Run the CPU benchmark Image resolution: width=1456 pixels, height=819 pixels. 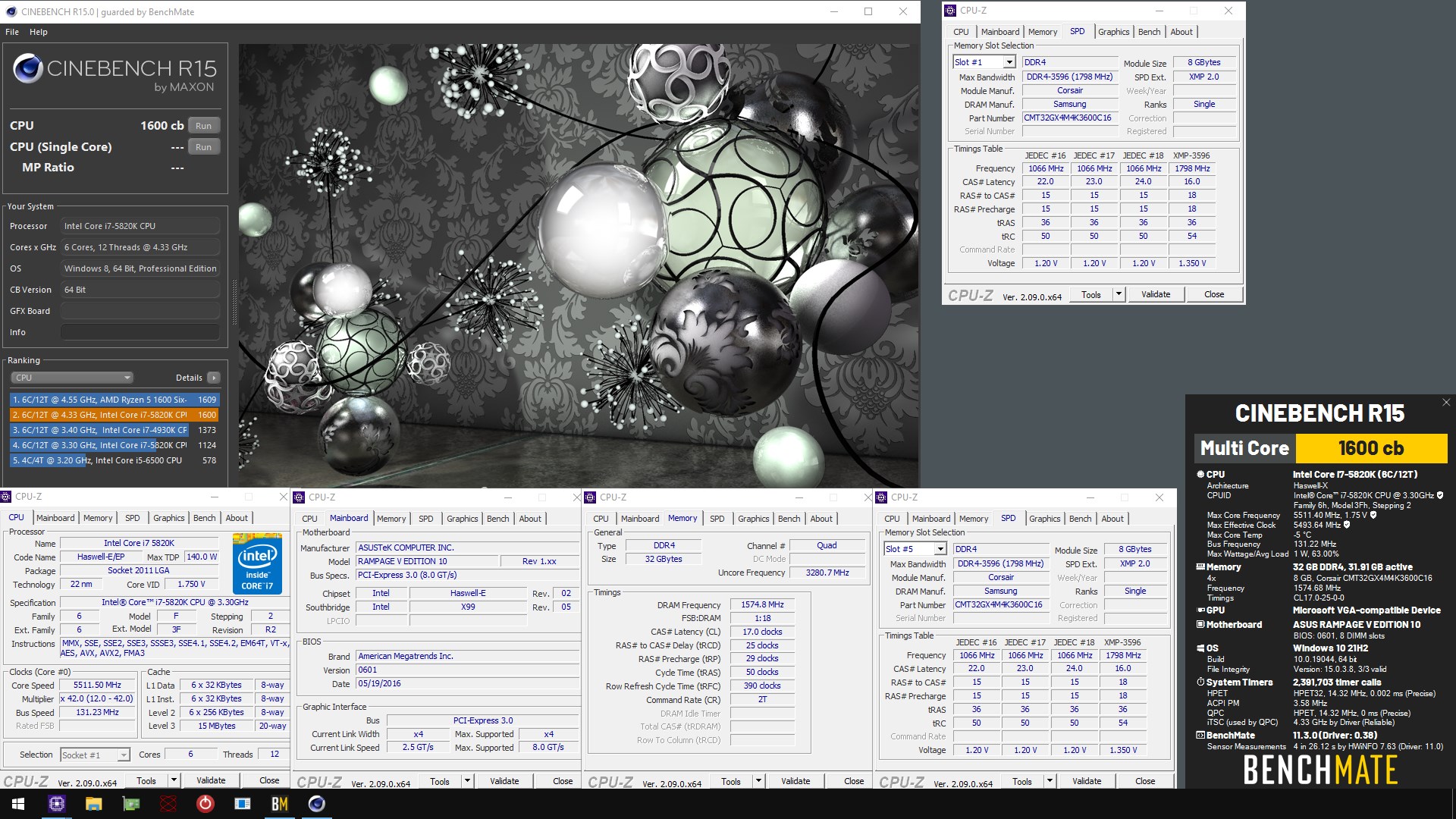203,126
